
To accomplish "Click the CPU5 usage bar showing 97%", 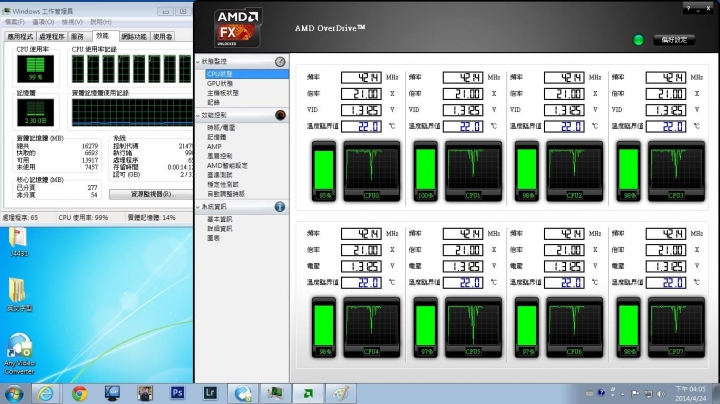I will pos(425,327).
